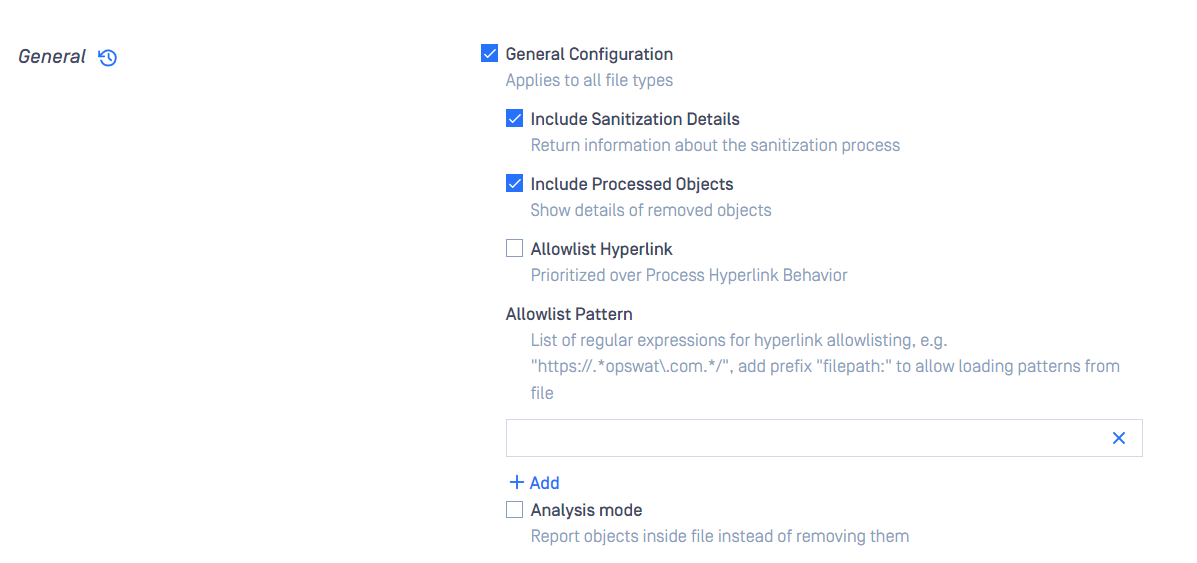Image resolution: width=1197 pixels, height=563 pixels.
Task: Click the General Configuration label text
Action: (589, 54)
